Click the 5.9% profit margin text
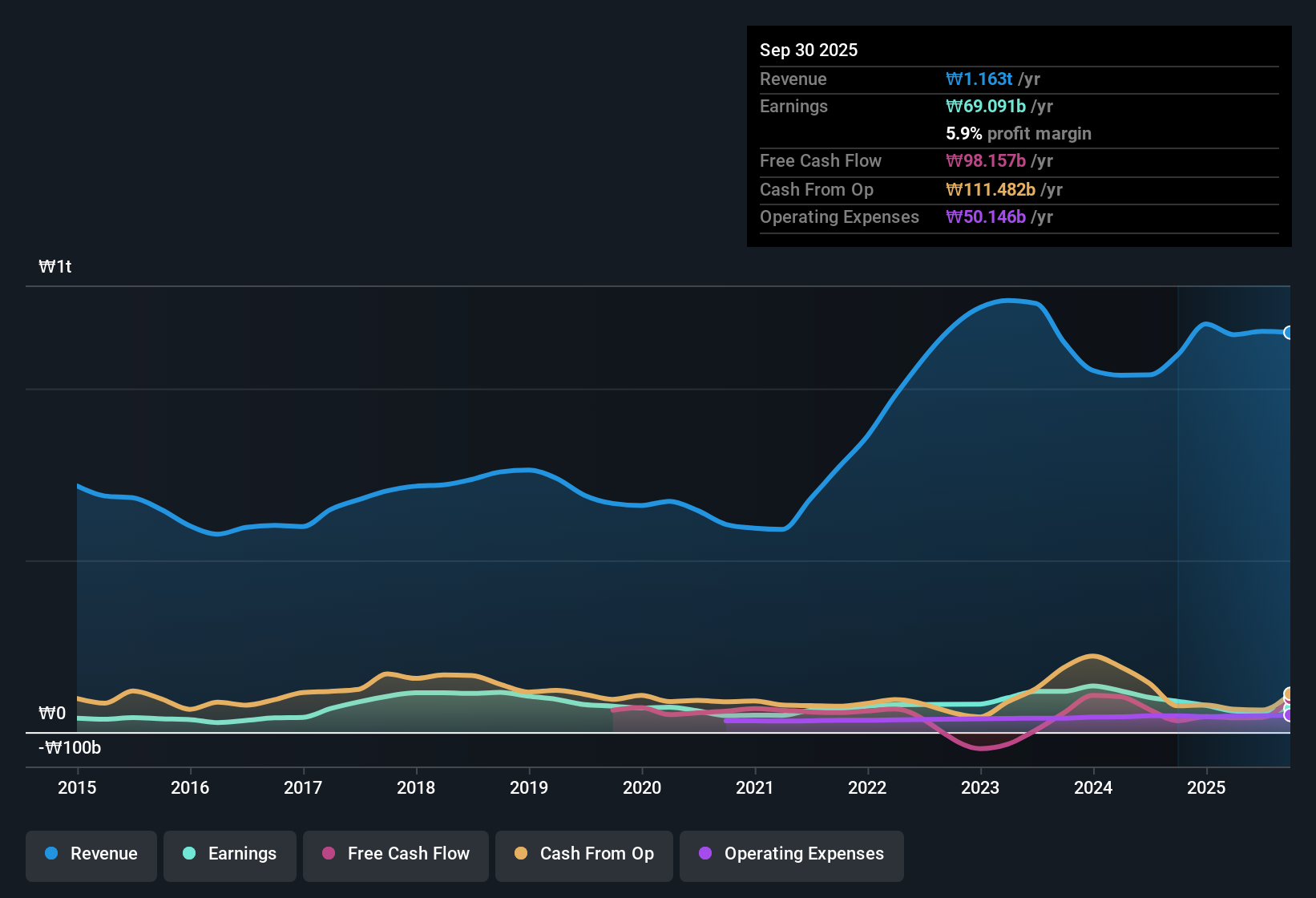The image size is (1316, 898). 1018,133
